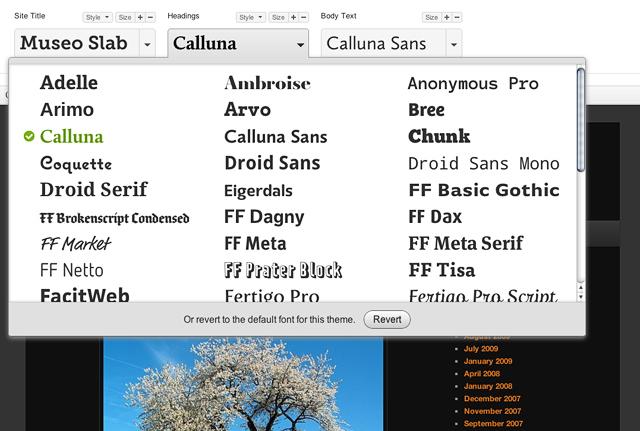Viewport: 640px width, 431px height.
Task: Pick Droid Sans Mono from font list
Action: coord(483,163)
